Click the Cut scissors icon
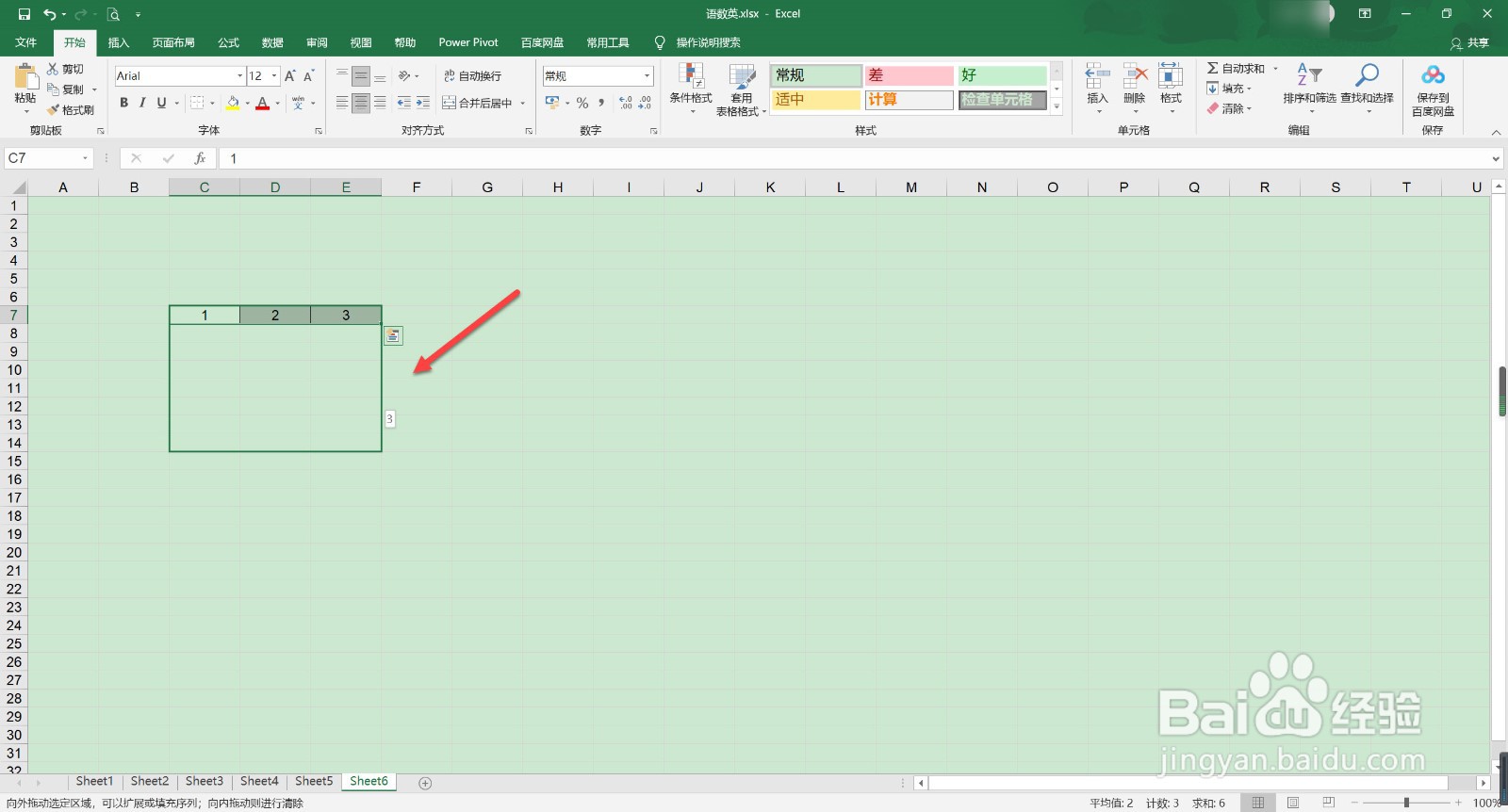Image resolution: width=1508 pixels, height=812 pixels. [x=53, y=69]
